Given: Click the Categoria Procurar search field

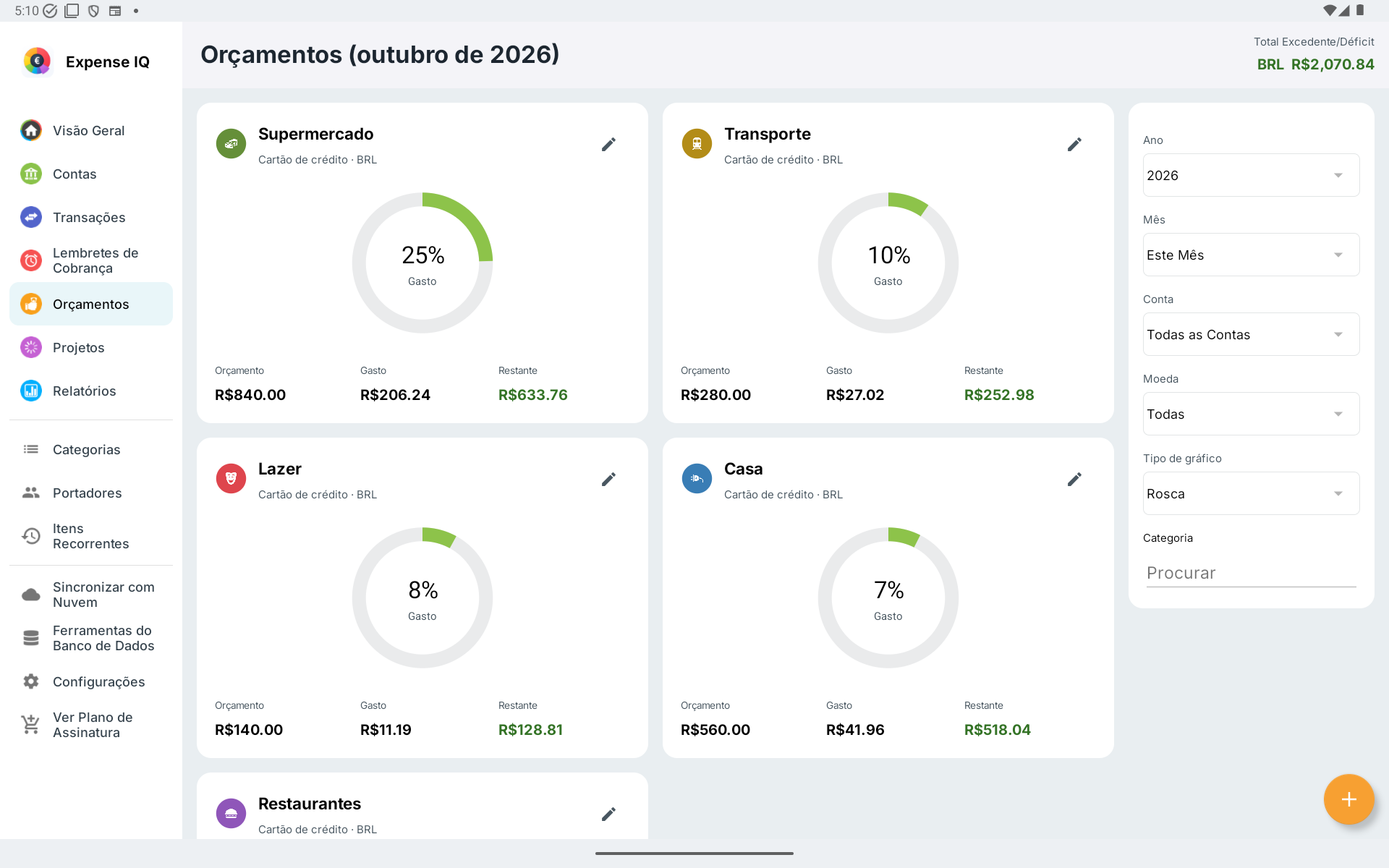Looking at the screenshot, I should click(1251, 573).
